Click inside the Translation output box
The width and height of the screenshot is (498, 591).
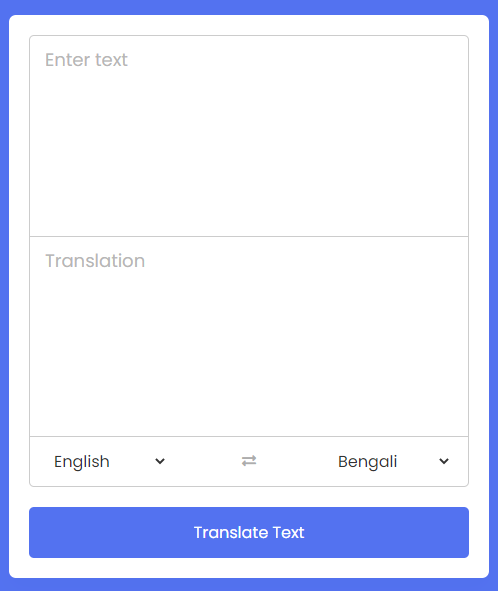[249, 337]
